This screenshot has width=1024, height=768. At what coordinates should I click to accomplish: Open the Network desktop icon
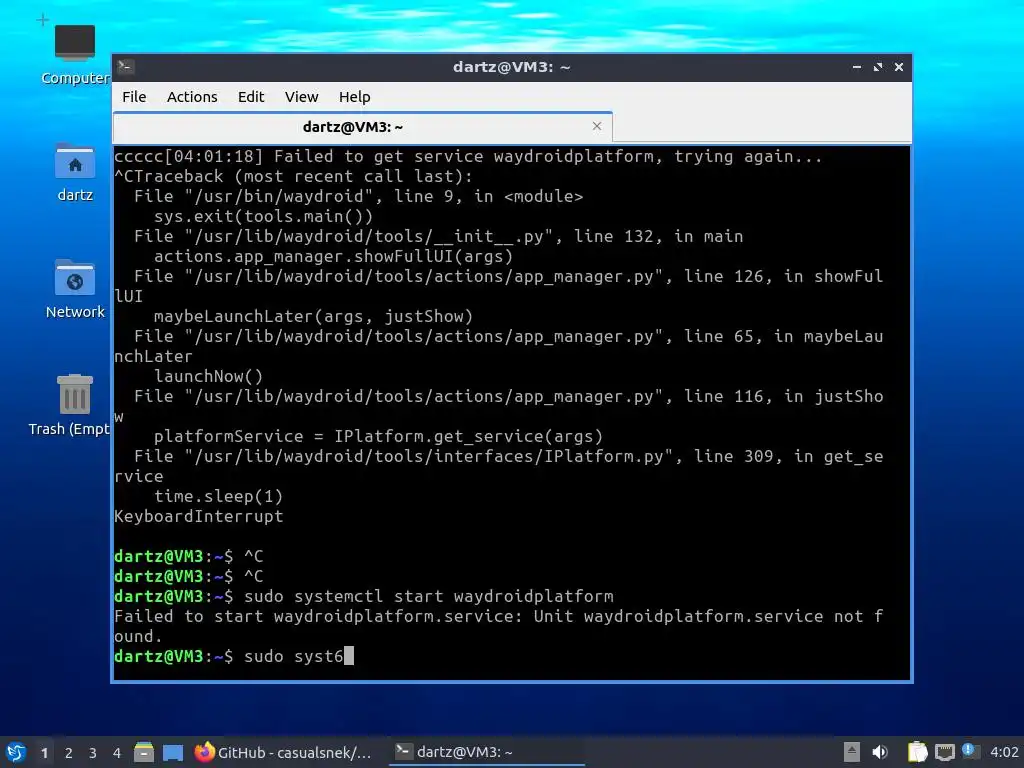click(x=75, y=289)
